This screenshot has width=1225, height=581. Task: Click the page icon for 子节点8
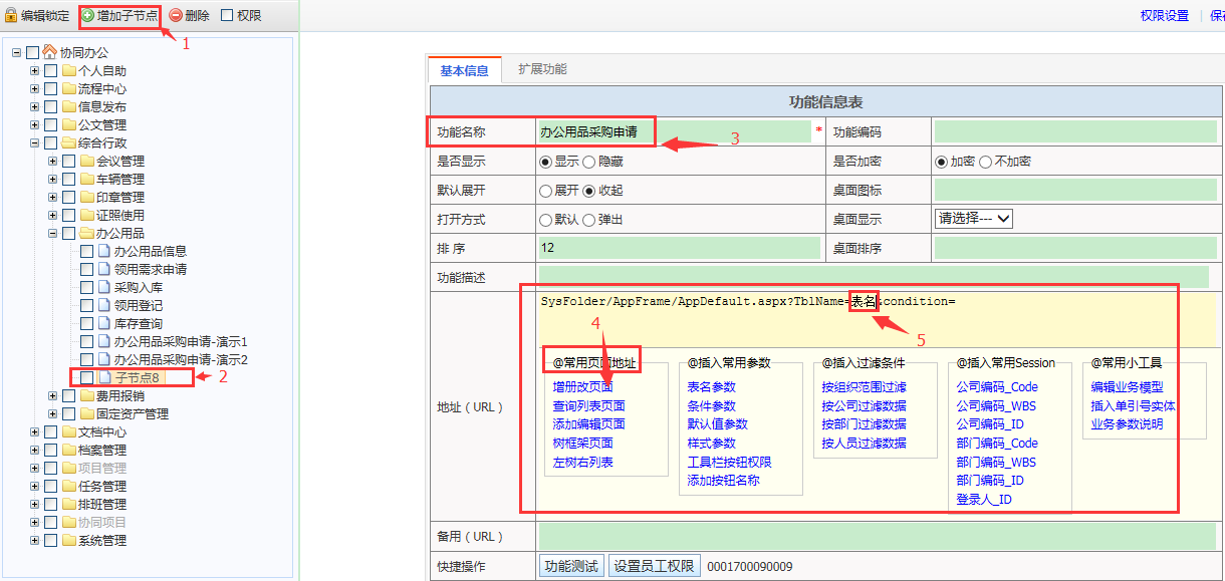click(104, 377)
